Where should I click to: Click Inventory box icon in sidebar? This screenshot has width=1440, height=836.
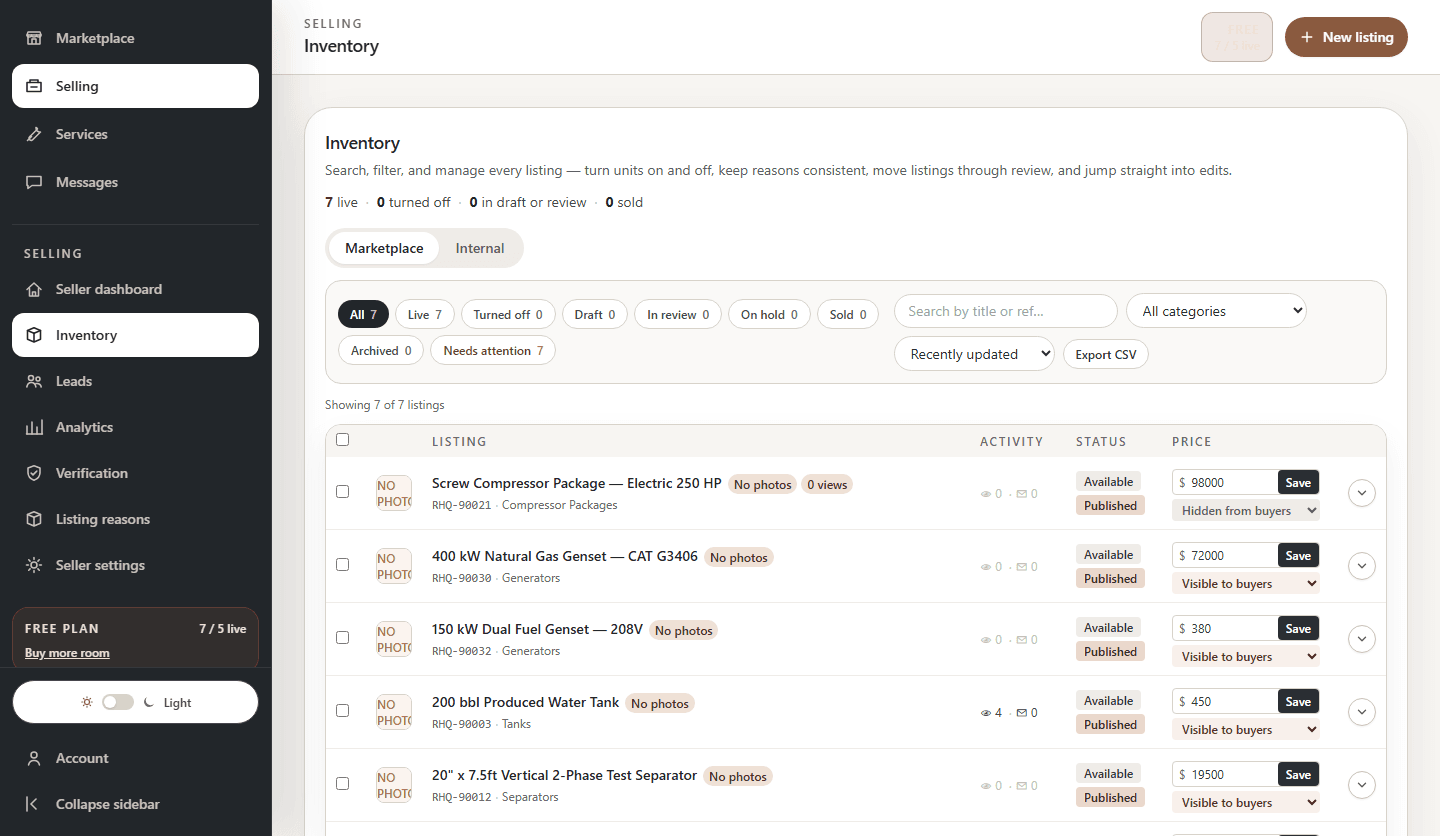34,335
